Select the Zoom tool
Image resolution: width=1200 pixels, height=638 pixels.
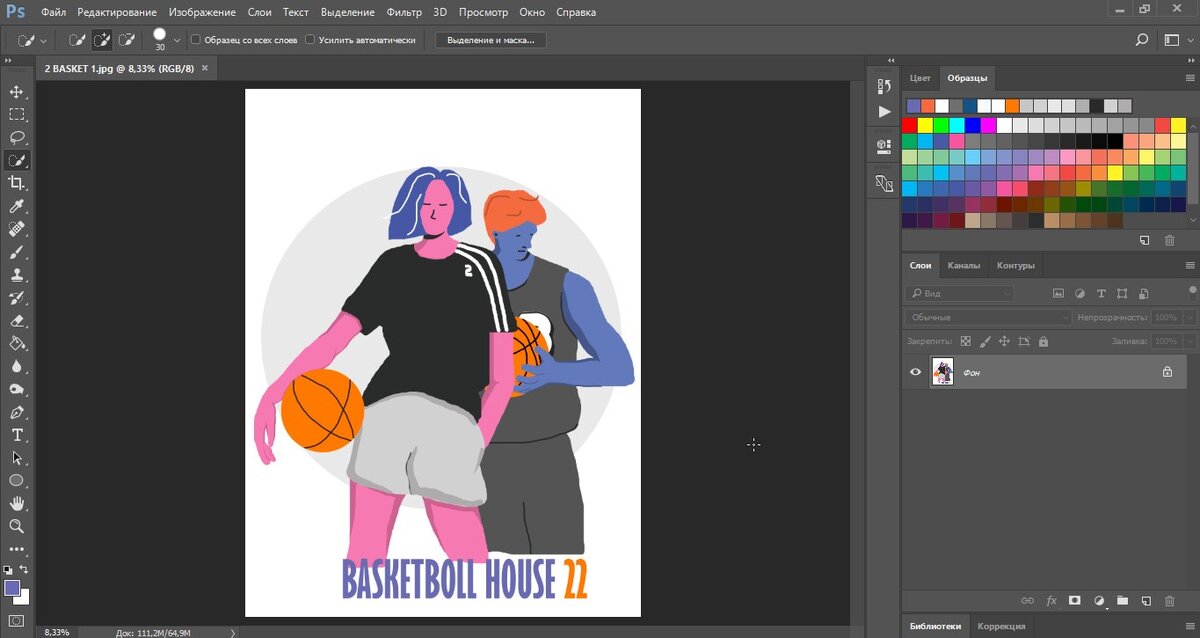click(x=17, y=526)
